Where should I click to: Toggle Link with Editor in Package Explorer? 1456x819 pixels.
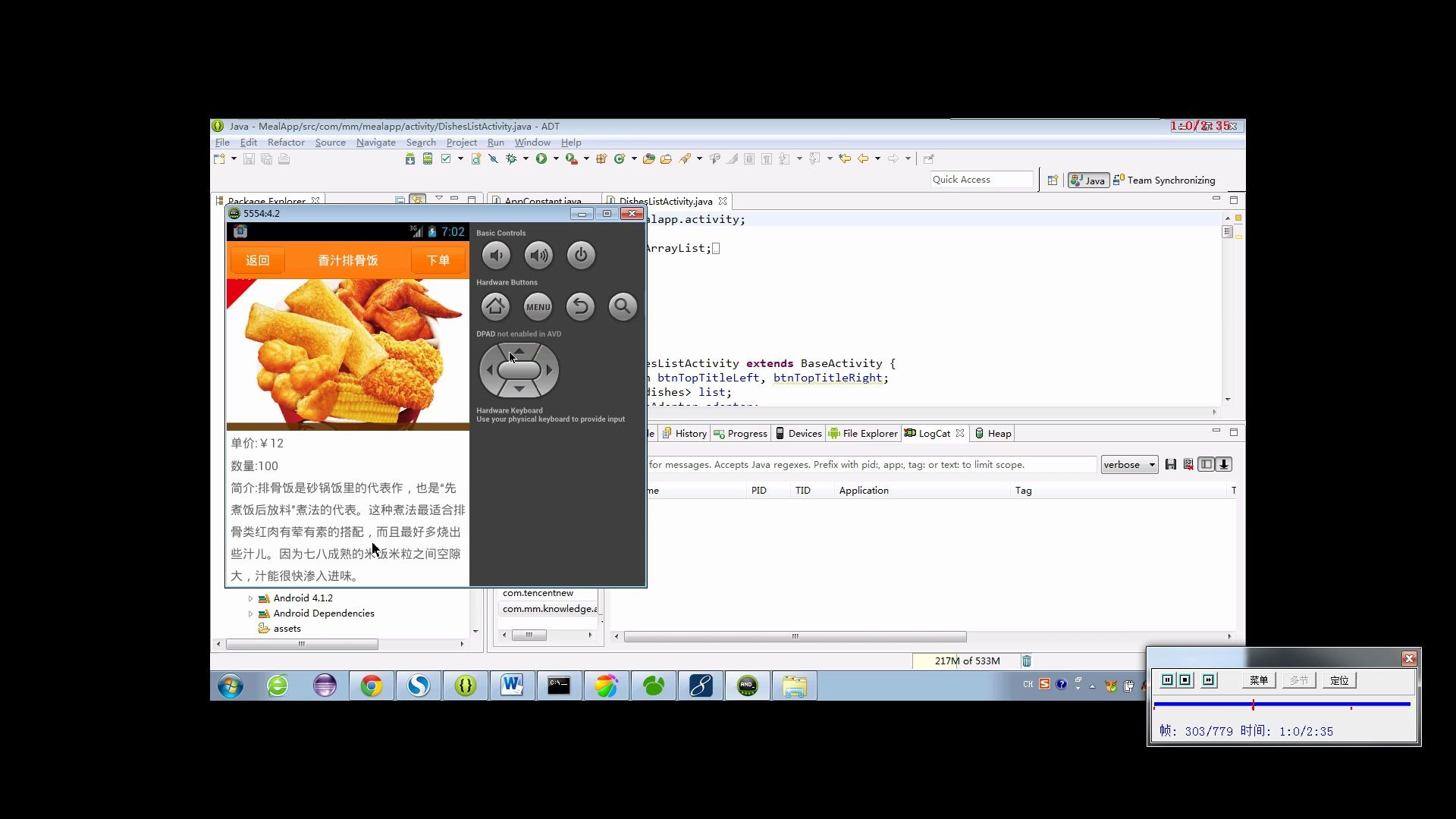pos(418,200)
